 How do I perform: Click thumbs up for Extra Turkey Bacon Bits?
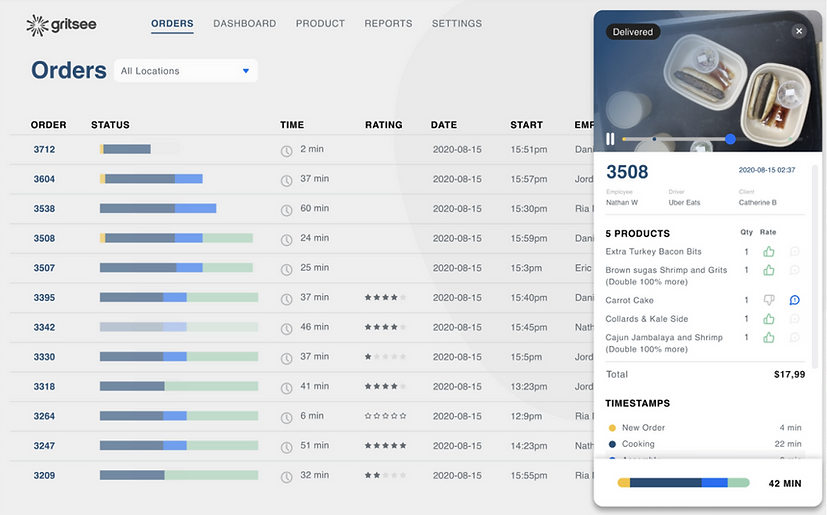pyautogui.click(x=768, y=252)
